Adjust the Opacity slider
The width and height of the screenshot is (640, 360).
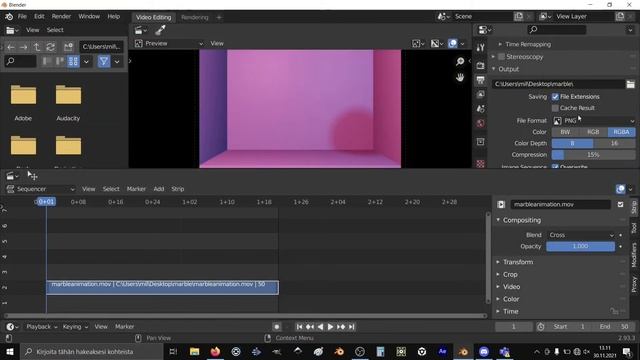pos(580,247)
